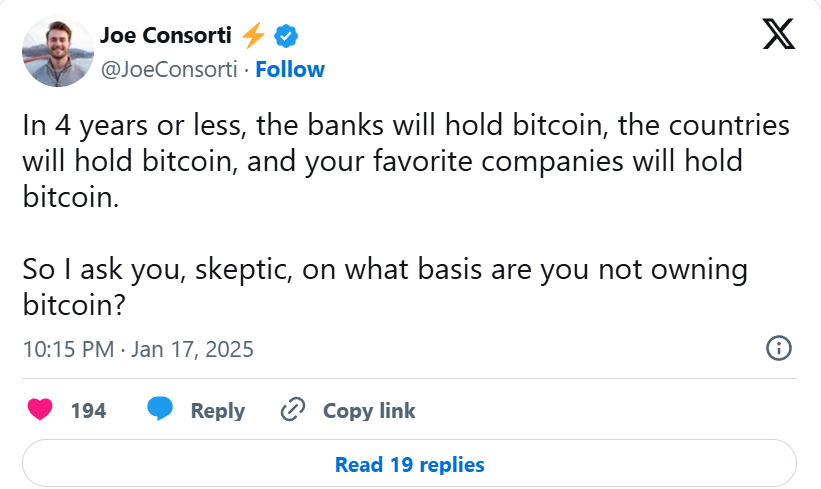Viewport: 821px width, 489px height.
Task: Click the 194 likes count
Action: 88,410
